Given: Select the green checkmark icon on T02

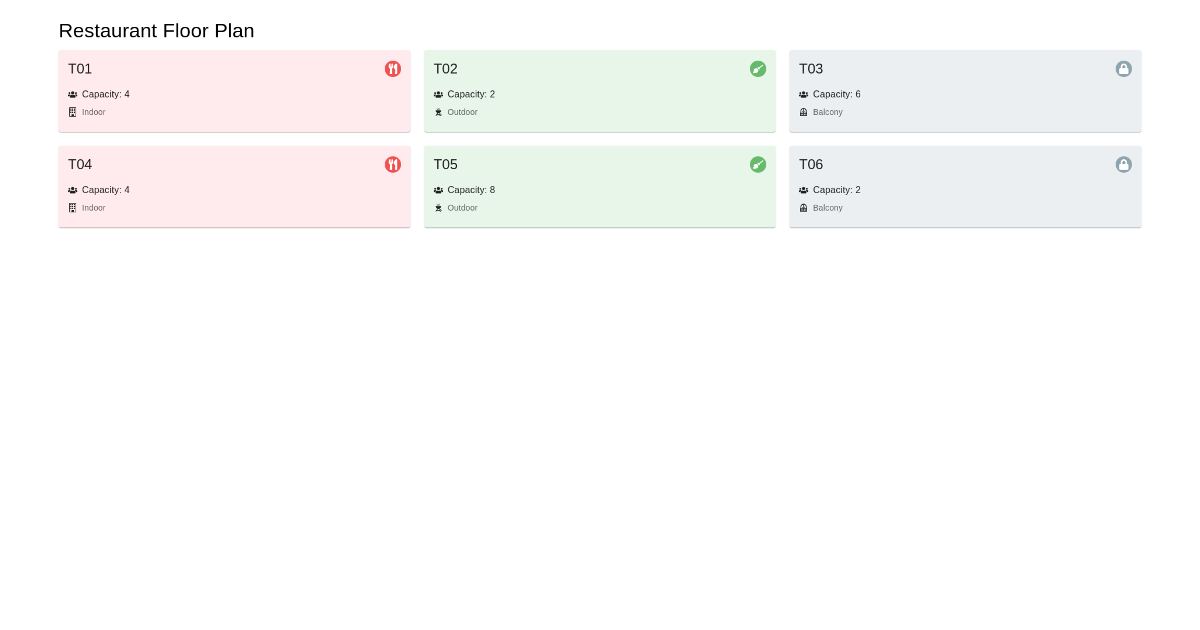Looking at the screenshot, I should point(758,69).
